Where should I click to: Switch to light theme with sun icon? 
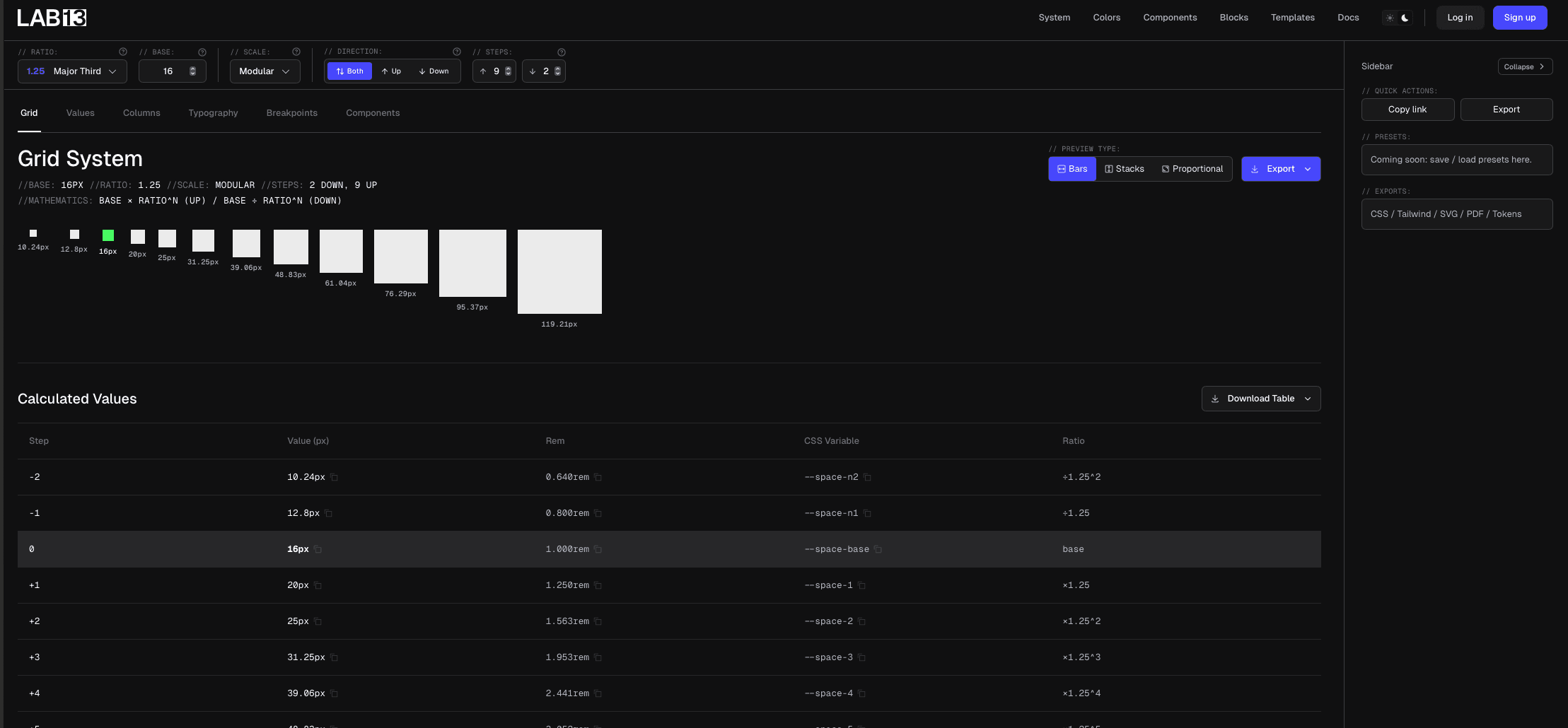point(1390,18)
